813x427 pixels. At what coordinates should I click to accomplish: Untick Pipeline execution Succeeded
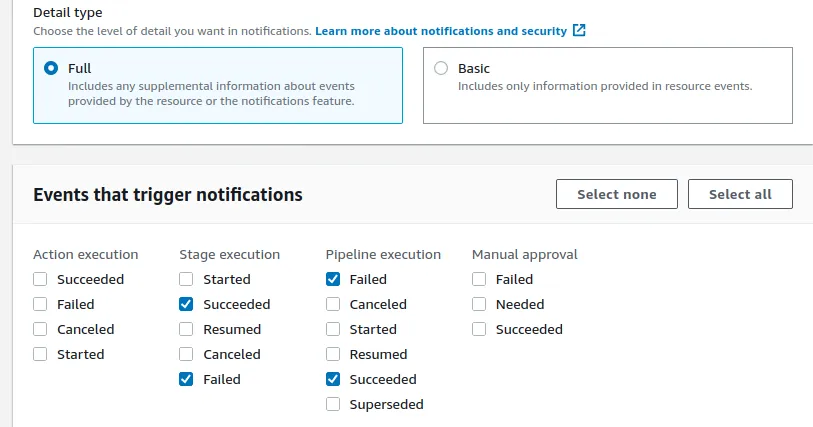pyautogui.click(x=333, y=380)
